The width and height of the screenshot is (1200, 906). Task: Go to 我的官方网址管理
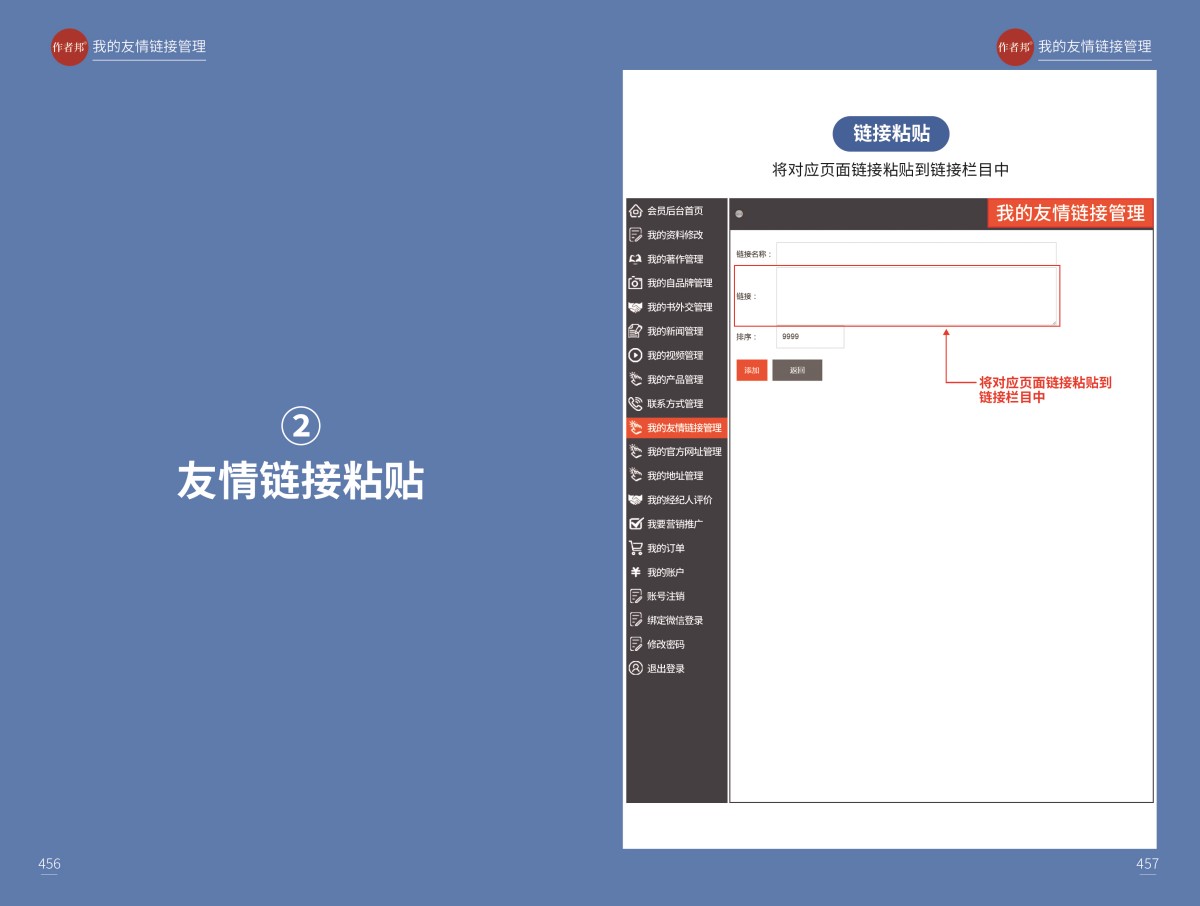point(684,452)
